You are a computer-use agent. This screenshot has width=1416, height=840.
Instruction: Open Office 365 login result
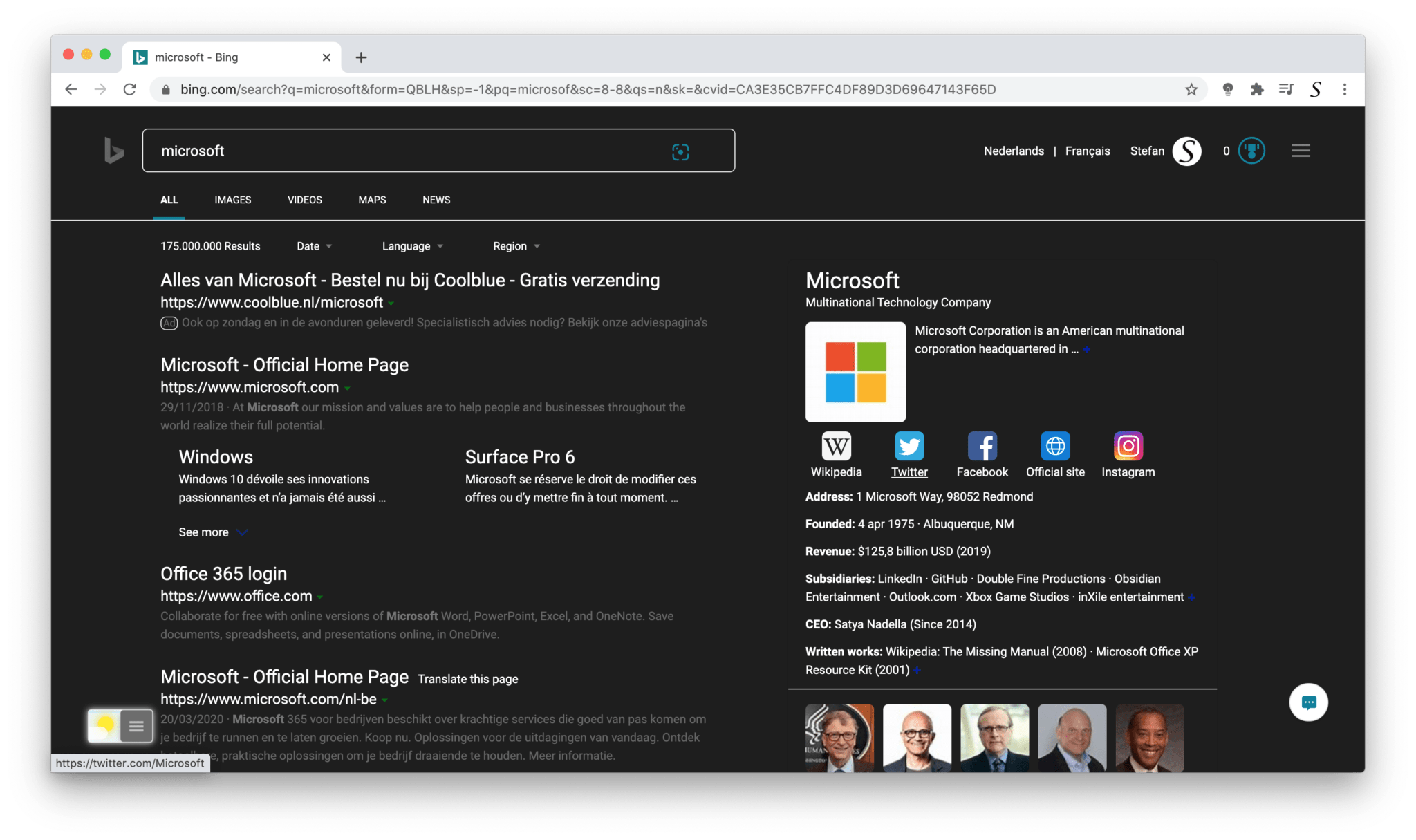coord(223,574)
